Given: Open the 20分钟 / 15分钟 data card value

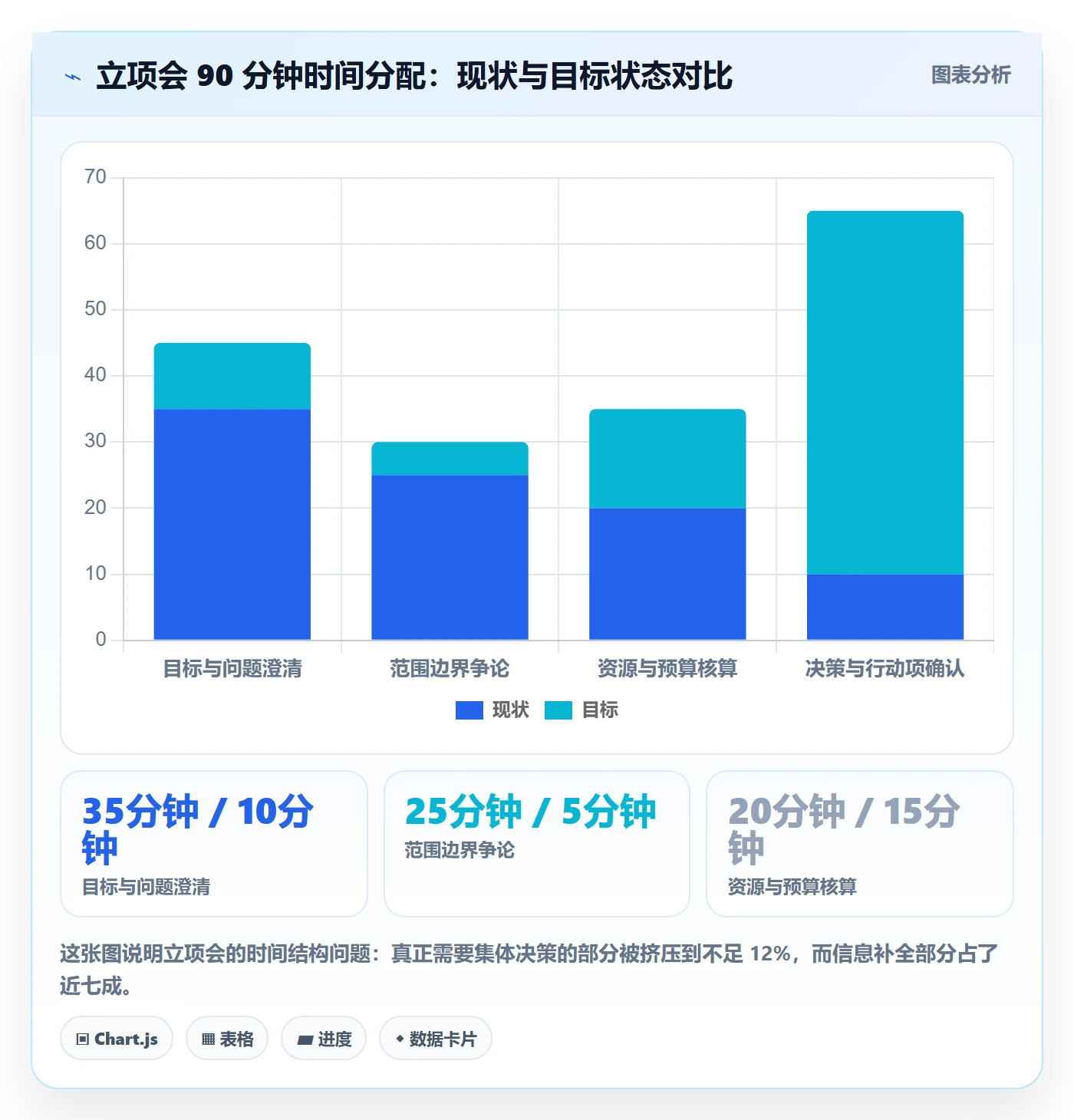Looking at the screenshot, I should pyautogui.click(x=844, y=829).
